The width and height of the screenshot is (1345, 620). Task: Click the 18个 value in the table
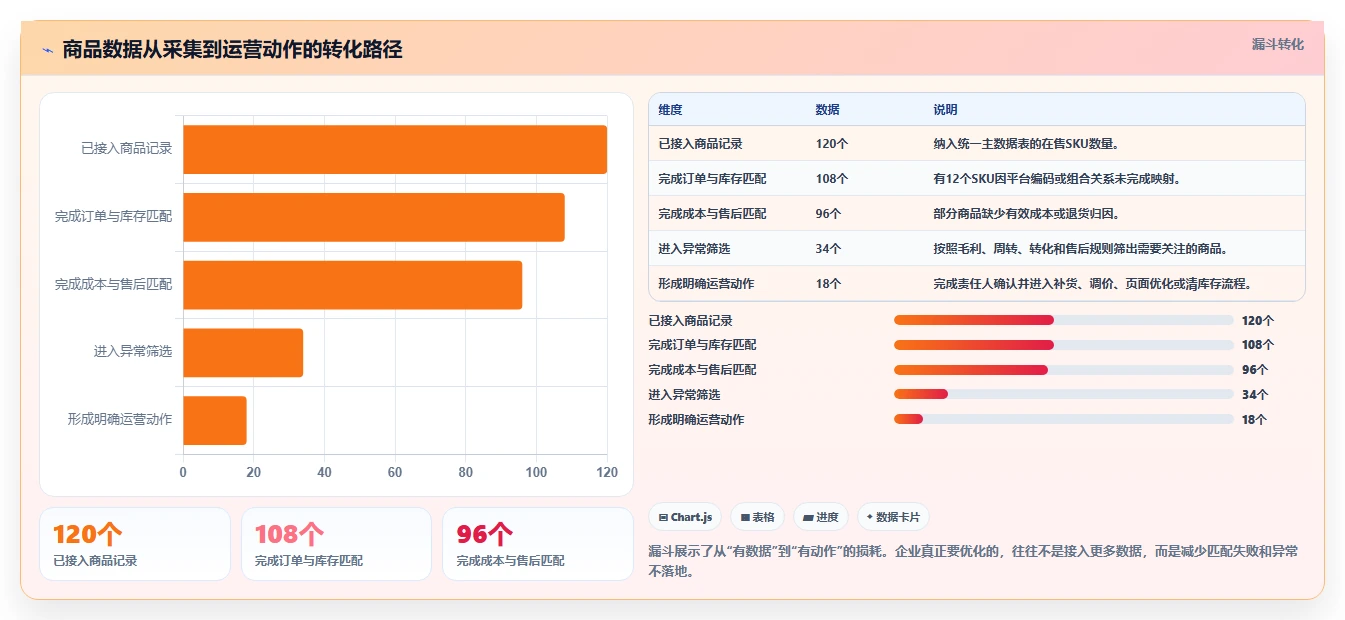point(828,284)
